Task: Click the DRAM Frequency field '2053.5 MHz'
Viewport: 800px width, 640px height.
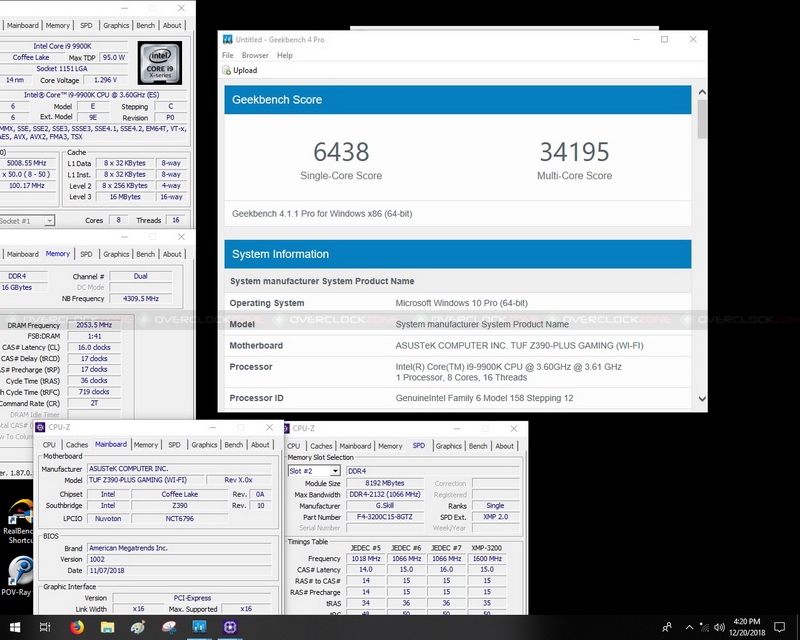Action: coord(94,325)
